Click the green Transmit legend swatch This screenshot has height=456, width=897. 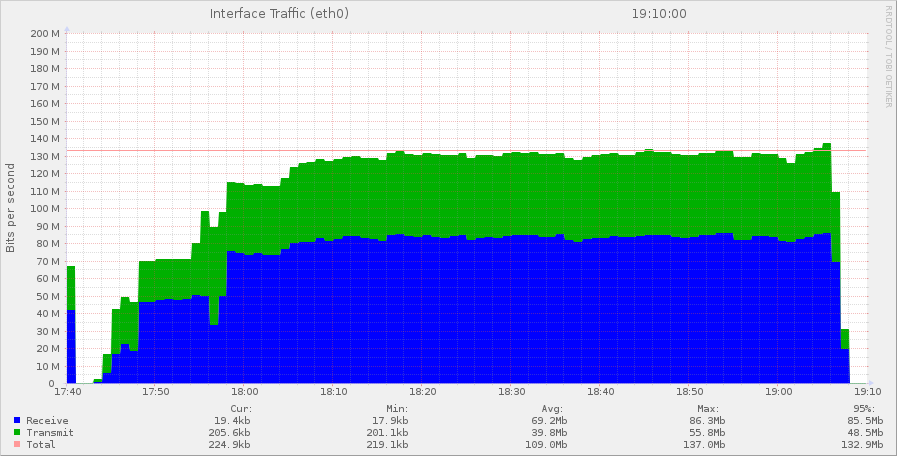coord(17,433)
